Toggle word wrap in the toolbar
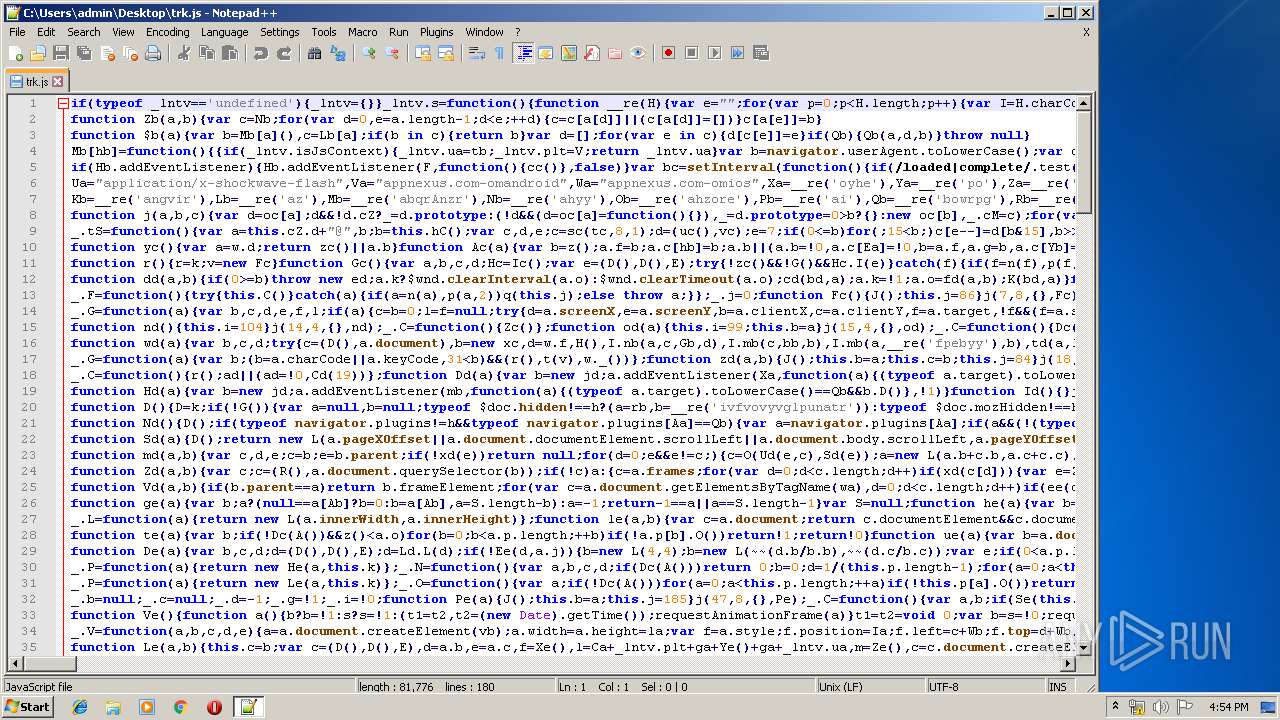The image size is (1280, 720). point(477,53)
